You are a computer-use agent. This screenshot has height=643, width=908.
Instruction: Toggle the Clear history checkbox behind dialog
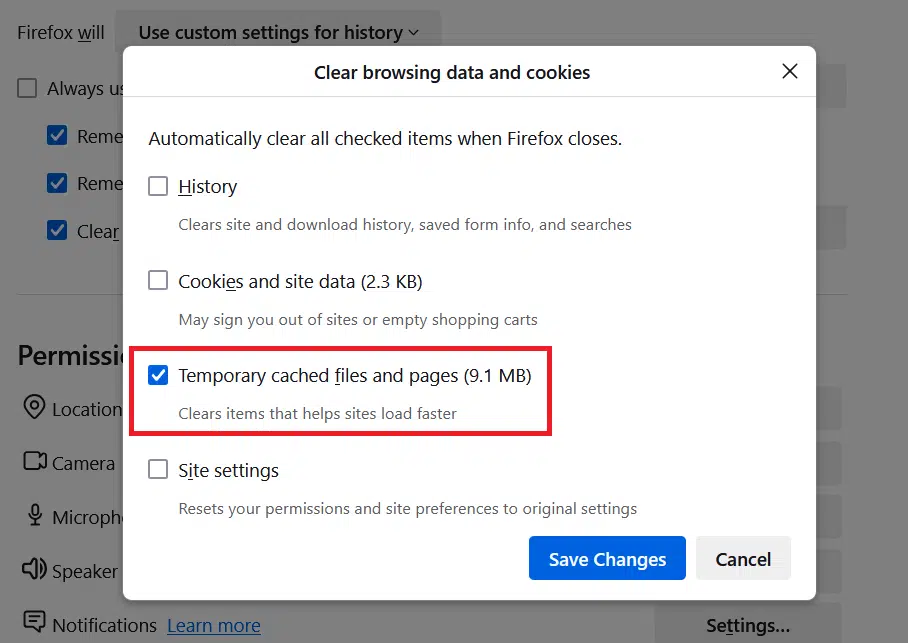point(58,231)
